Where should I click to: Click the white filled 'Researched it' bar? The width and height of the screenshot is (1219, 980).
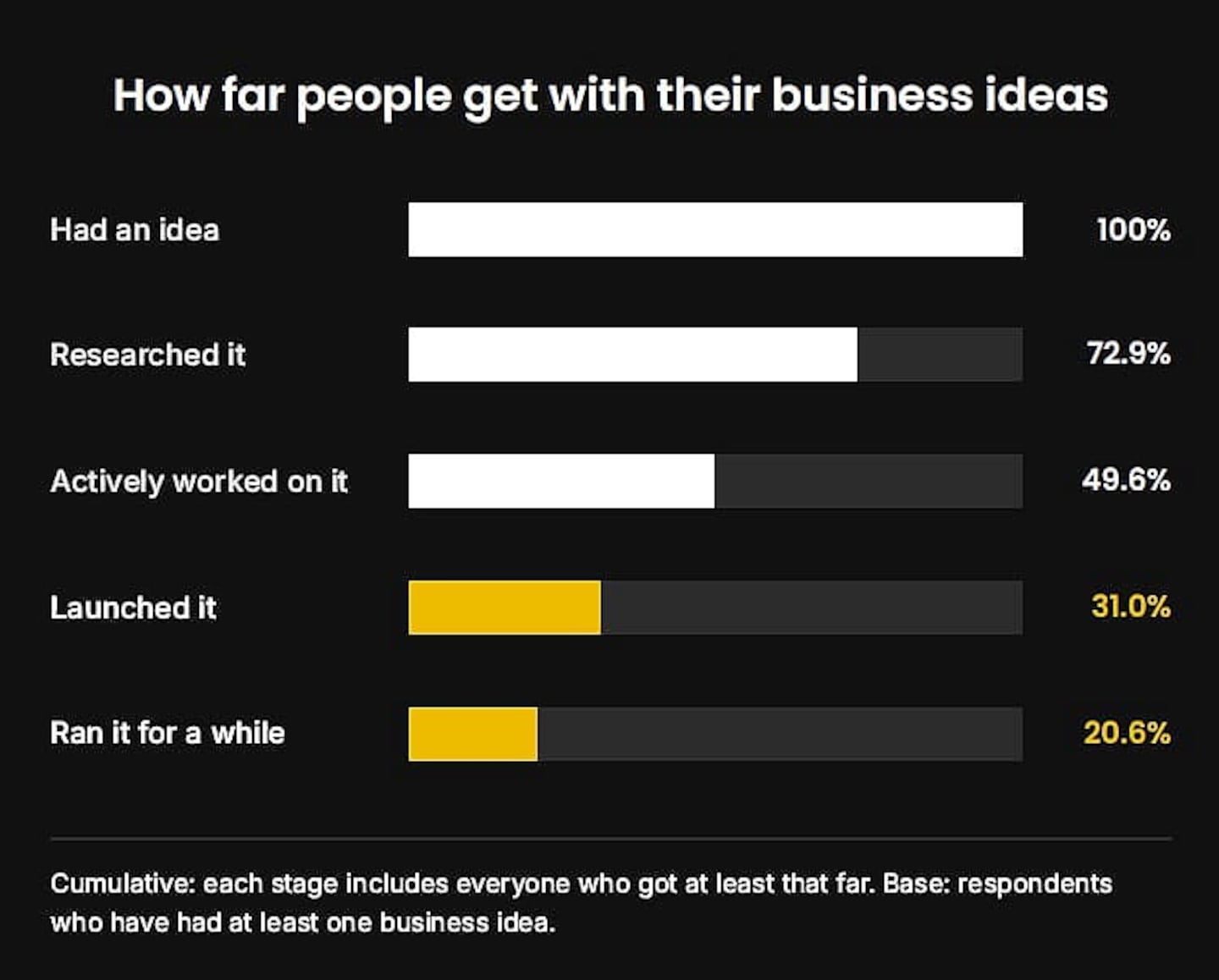coord(633,355)
